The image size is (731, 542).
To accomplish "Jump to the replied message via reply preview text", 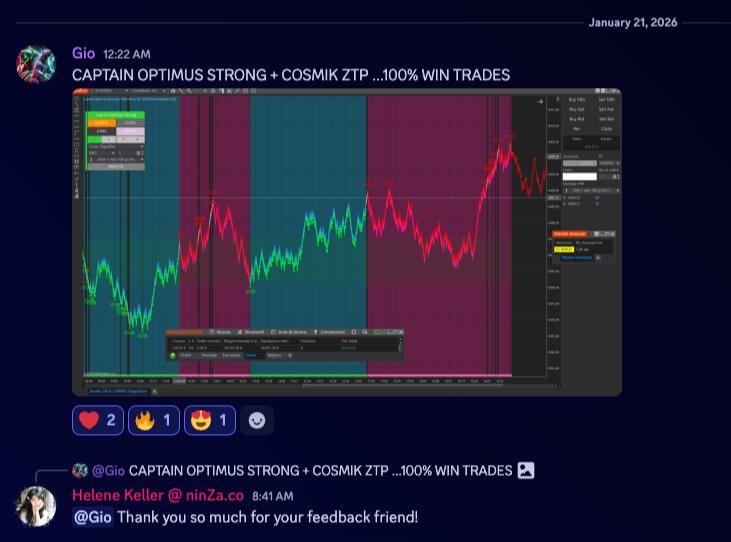I will coord(320,470).
